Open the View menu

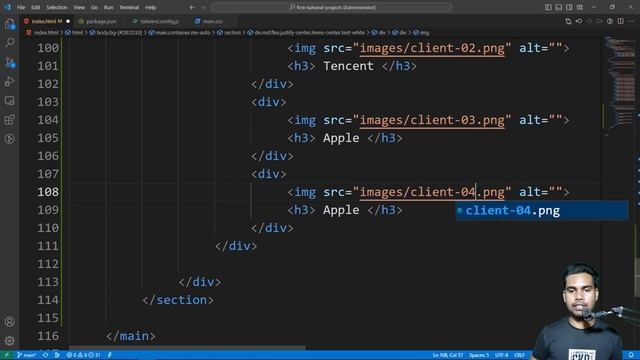click(79, 7)
